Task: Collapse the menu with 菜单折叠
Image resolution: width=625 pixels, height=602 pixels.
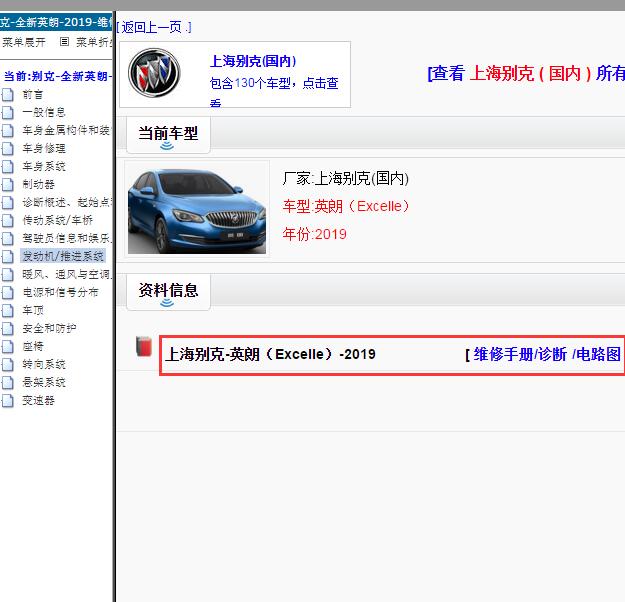Action: point(94,42)
